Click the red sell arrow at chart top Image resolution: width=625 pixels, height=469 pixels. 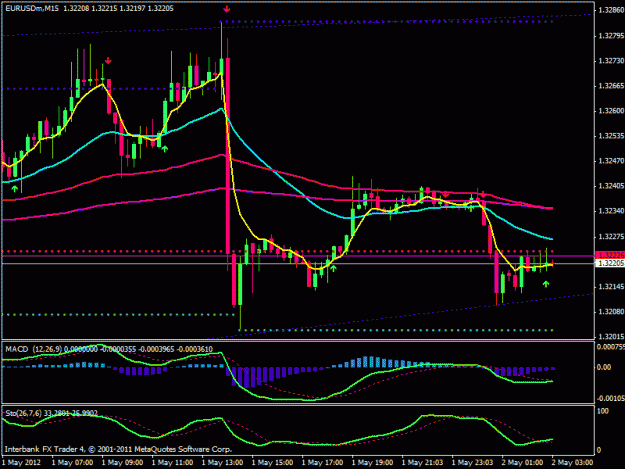(x=227, y=9)
